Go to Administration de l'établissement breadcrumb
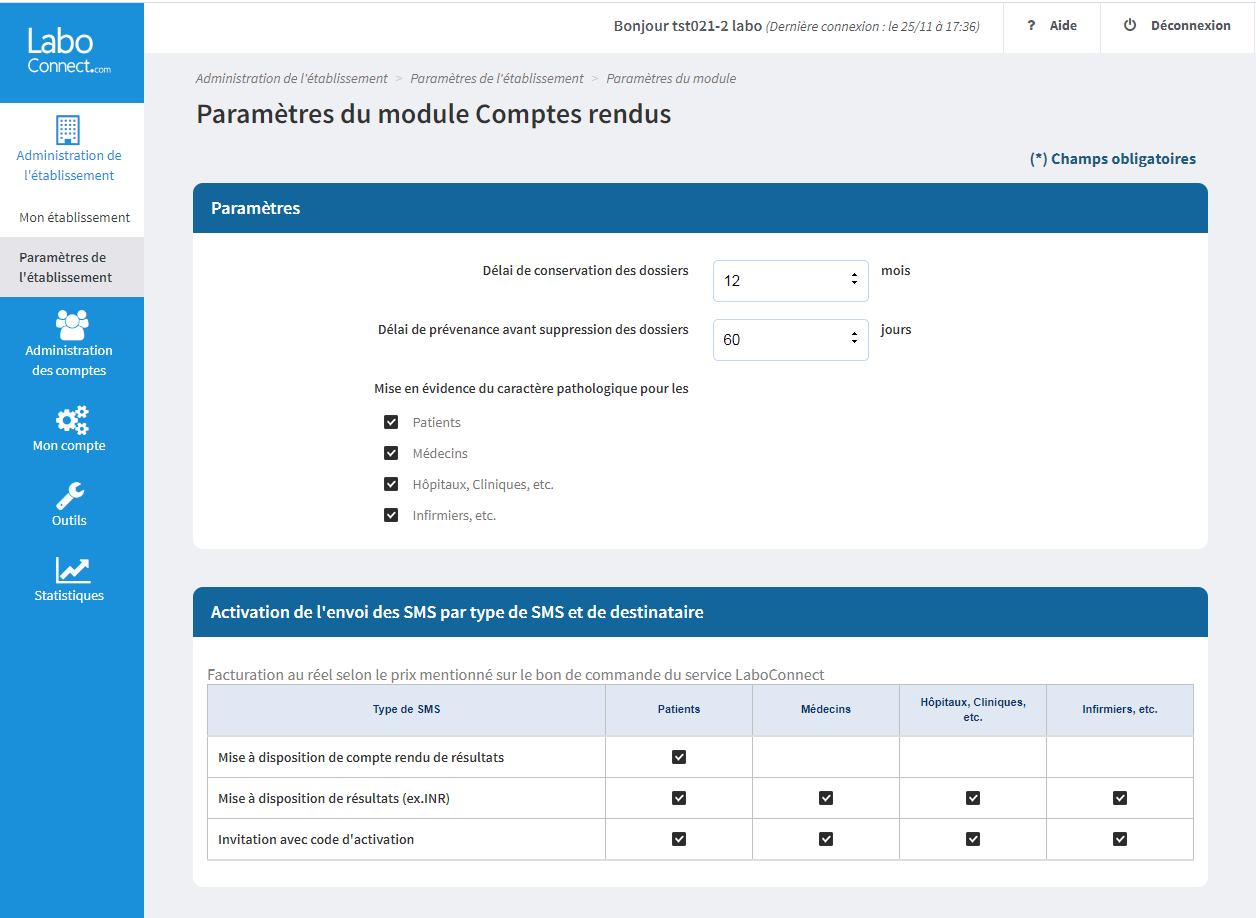 pyautogui.click(x=292, y=78)
